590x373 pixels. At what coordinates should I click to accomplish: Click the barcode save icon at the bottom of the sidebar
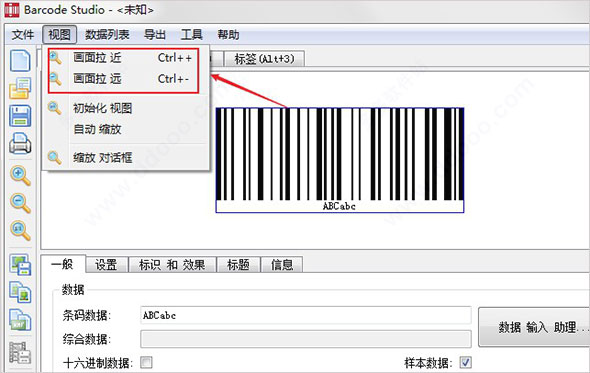click(x=20, y=352)
